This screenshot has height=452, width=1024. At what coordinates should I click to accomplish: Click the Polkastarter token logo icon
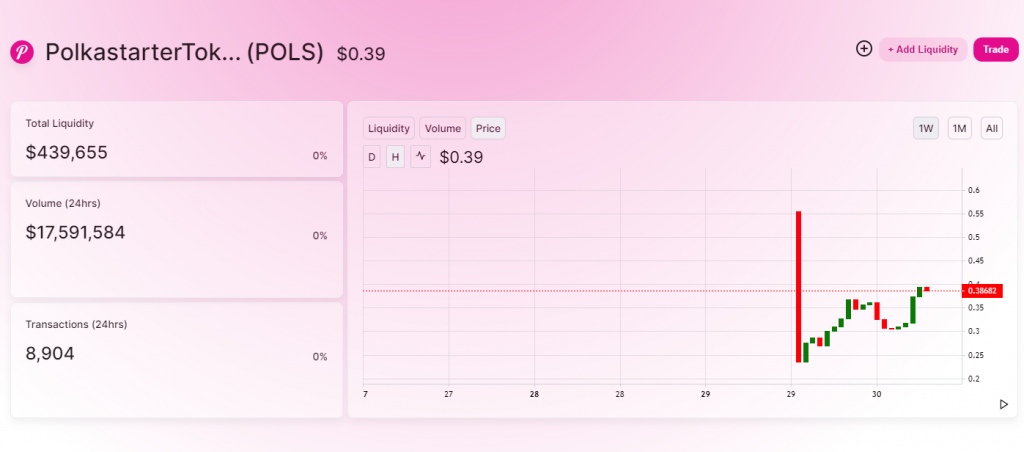(22, 52)
